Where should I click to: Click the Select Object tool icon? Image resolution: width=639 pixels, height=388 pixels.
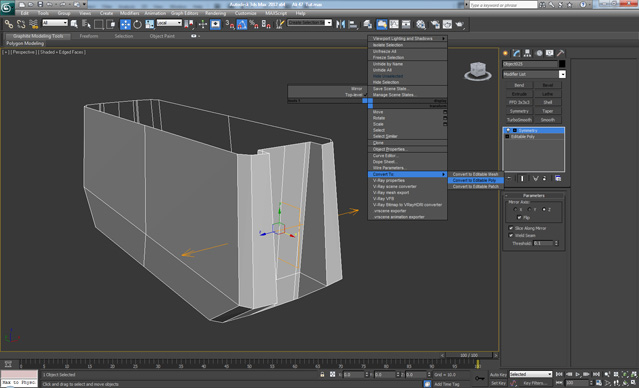coord(74,24)
